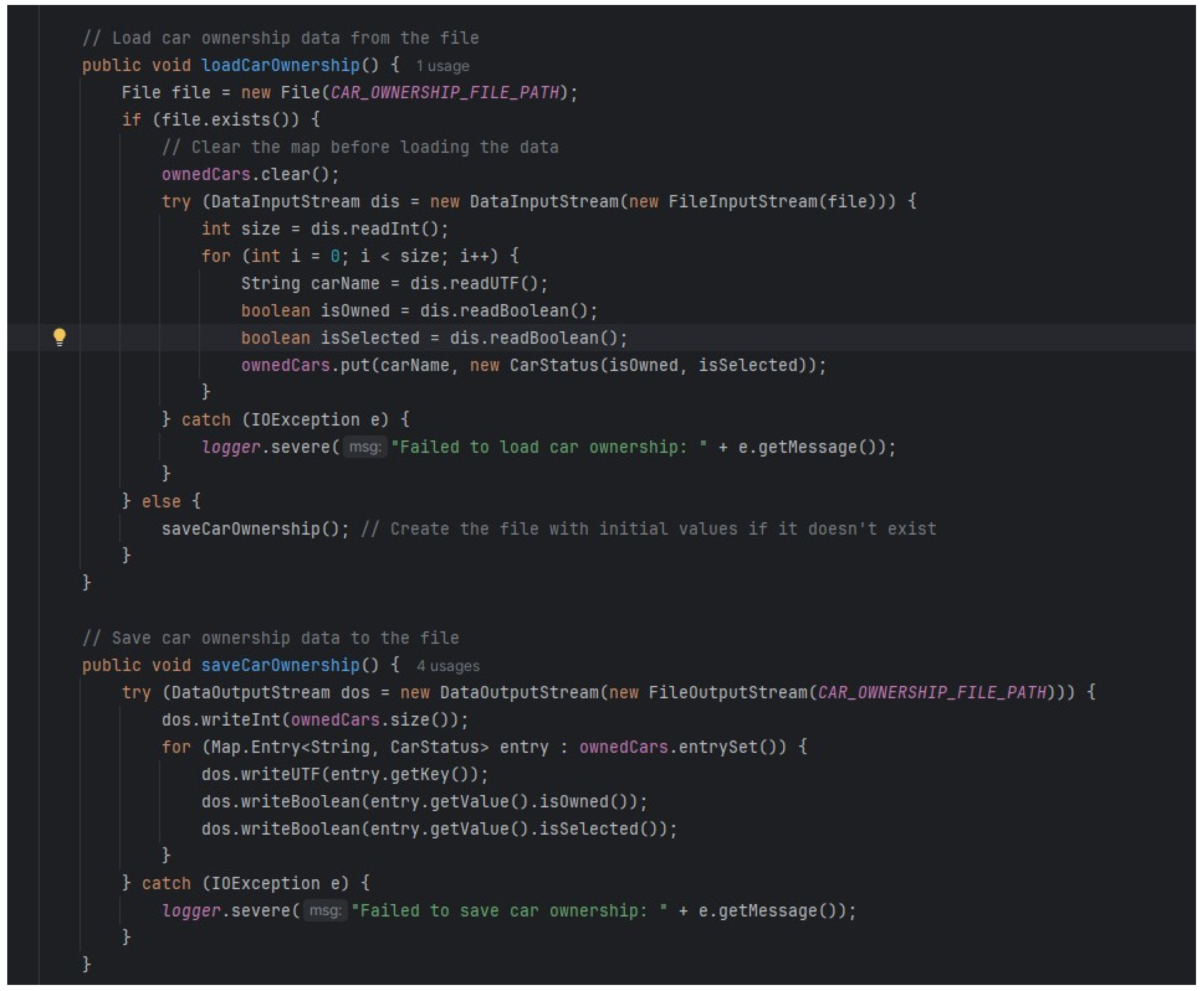This screenshot has width=1204, height=991.
Task: Click the 'Load car ownership data' comment
Action: click(280, 38)
